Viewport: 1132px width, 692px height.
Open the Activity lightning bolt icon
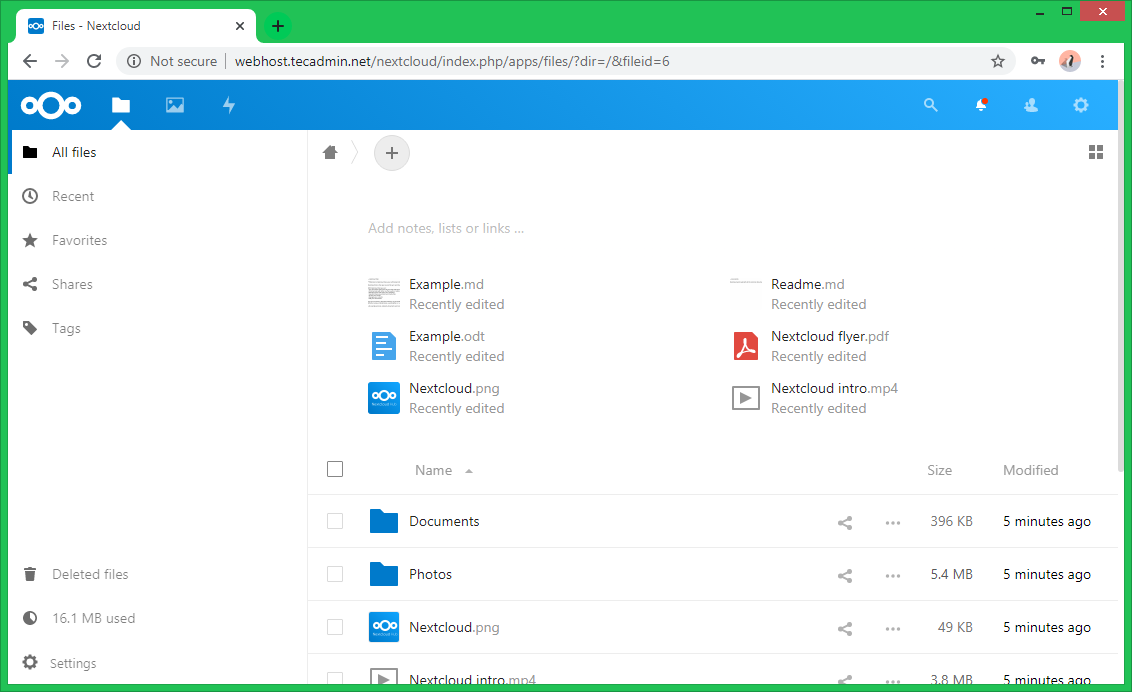(229, 105)
